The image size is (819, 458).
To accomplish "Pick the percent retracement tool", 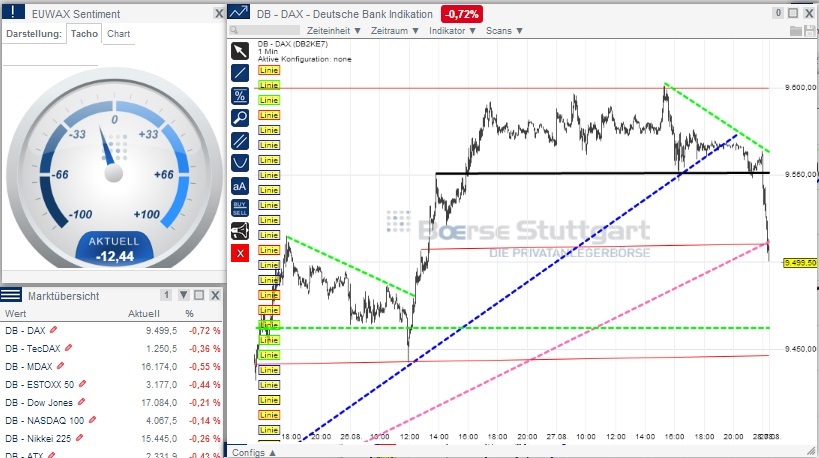I will pyautogui.click(x=240, y=96).
